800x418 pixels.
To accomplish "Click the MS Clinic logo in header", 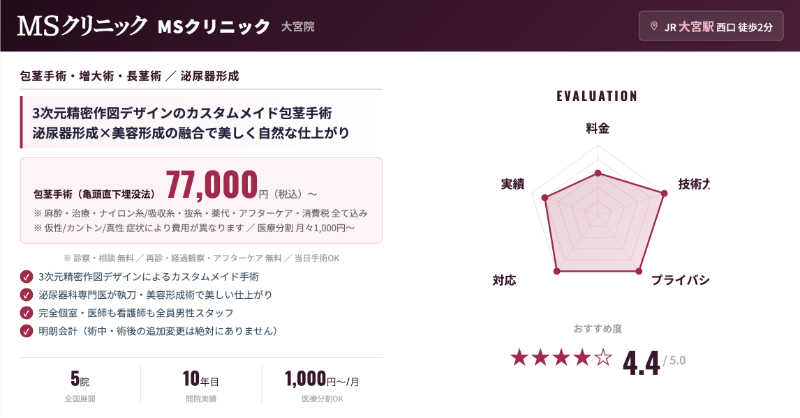I will point(82,25).
